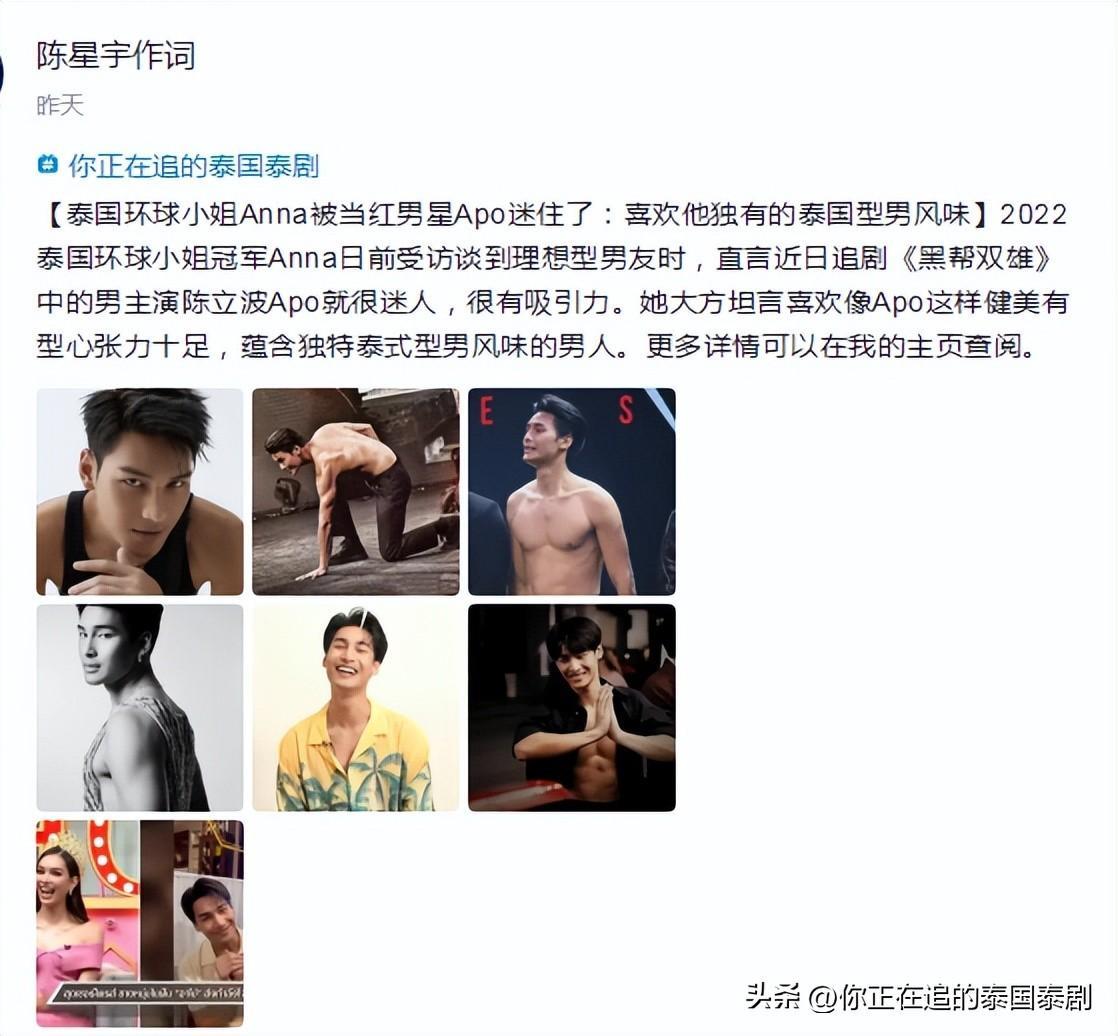Open the black-and-white side profile photo
The image size is (1118, 1036).
point(140,708)
